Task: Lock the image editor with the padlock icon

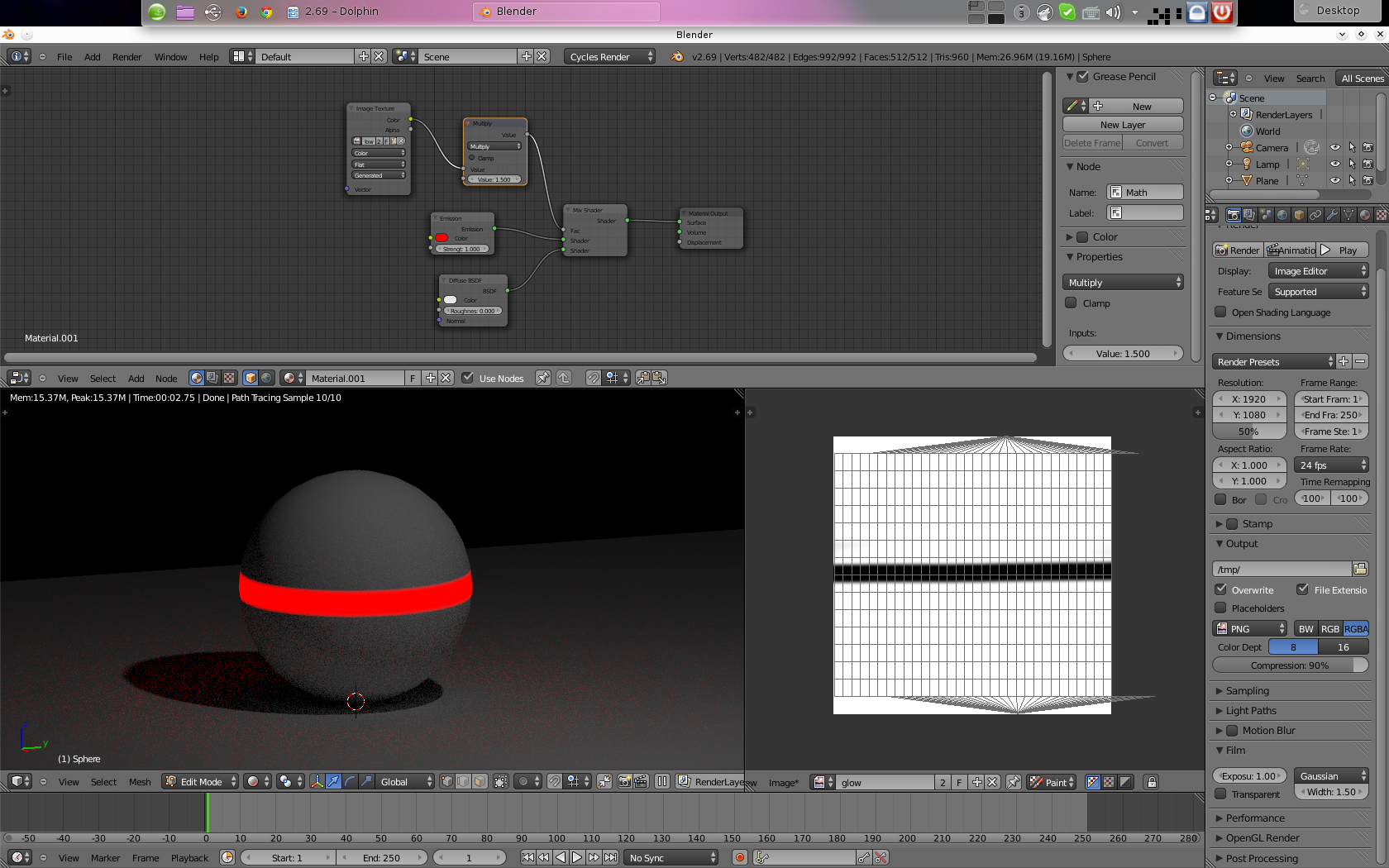Action: tap(1151, 782)
